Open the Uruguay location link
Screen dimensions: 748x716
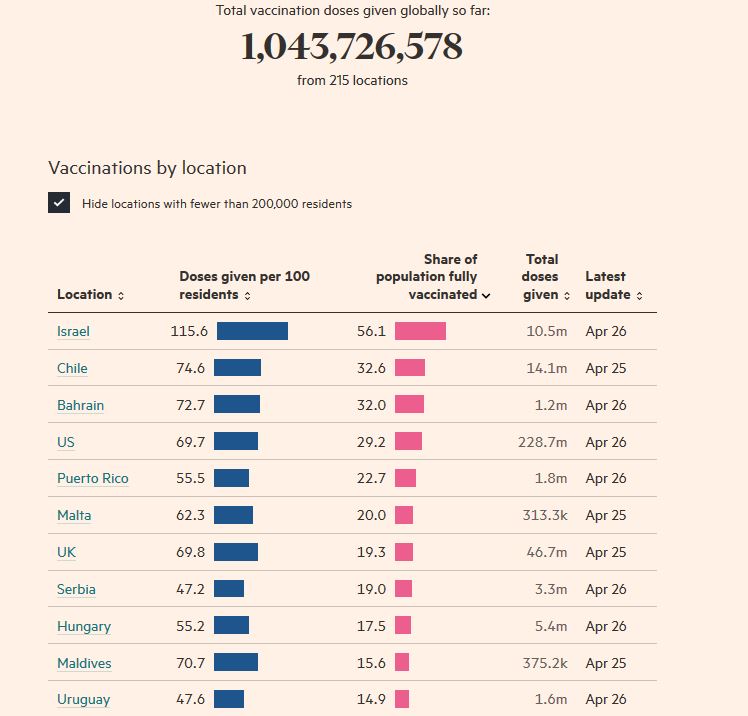click(x=83, y=700)
